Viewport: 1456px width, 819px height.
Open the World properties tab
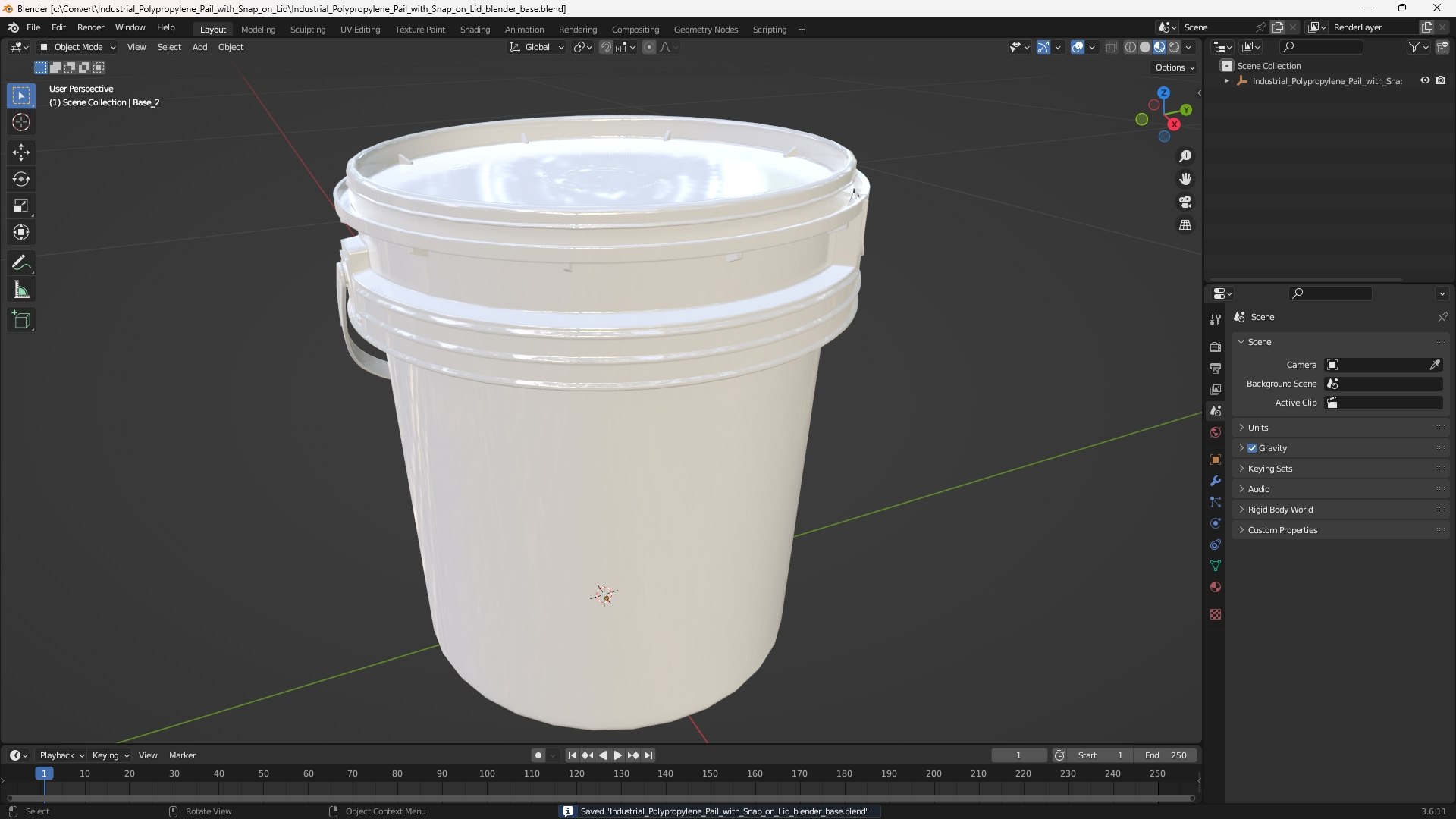pyautogui.click(x=1216, y=432)
